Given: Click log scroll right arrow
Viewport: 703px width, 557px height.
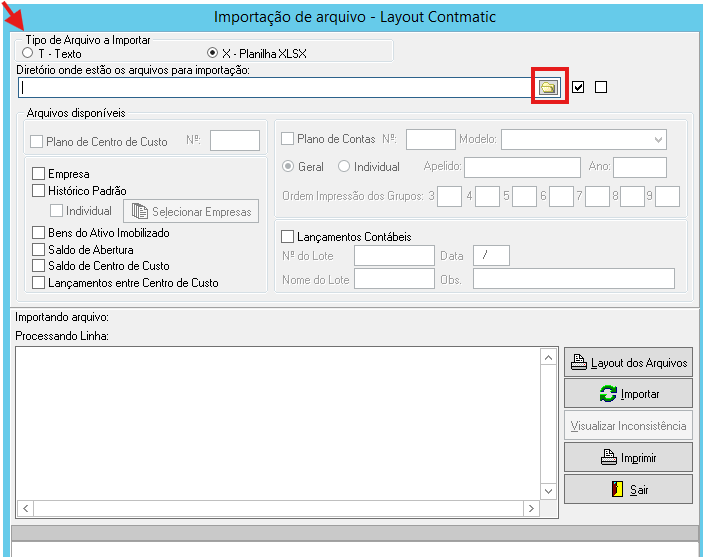Looking at the screenshot, I should pyautogui.click(x=531, y=509).
